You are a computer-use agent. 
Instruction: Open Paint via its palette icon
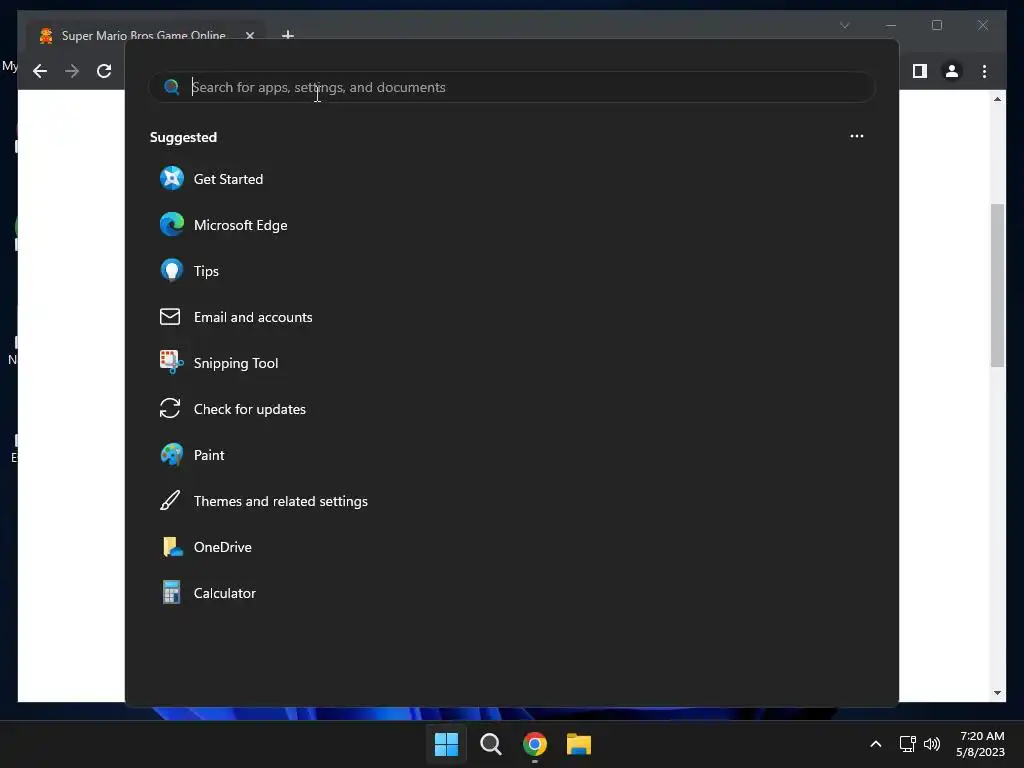172,455
